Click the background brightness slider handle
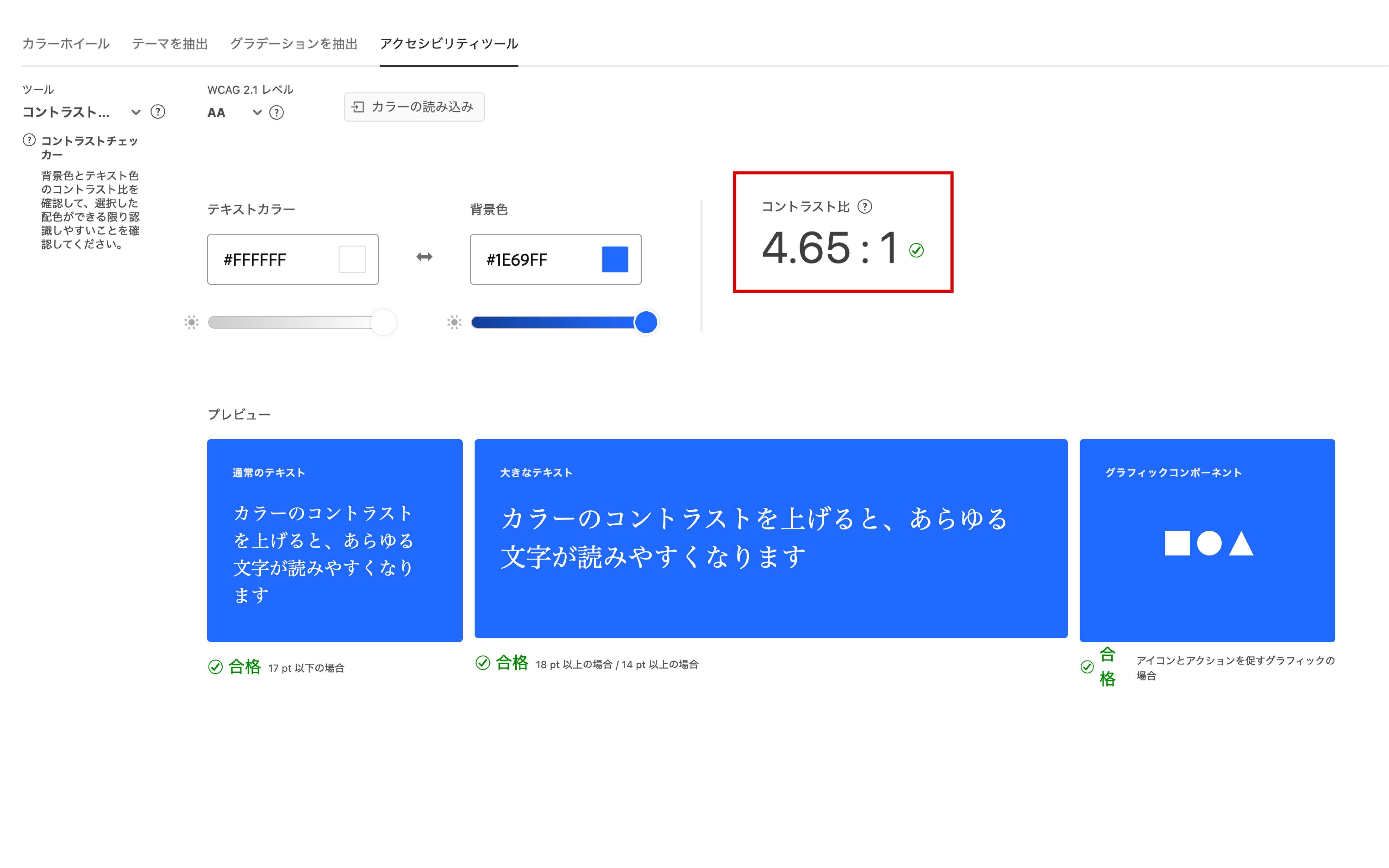This screenshot has width=1389, height=868. pos(646,322)
